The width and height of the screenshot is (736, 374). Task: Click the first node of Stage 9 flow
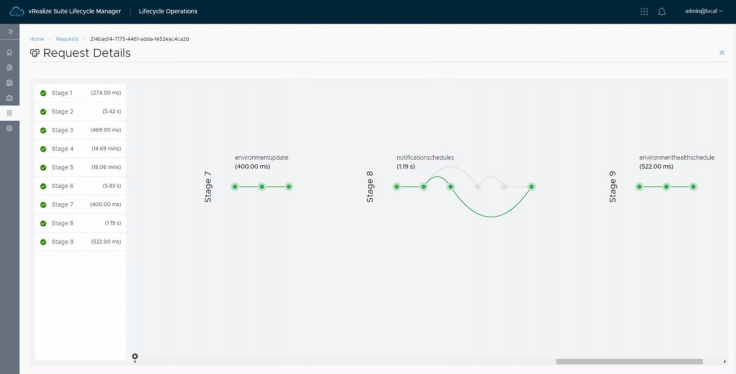(x=639, y=187)
